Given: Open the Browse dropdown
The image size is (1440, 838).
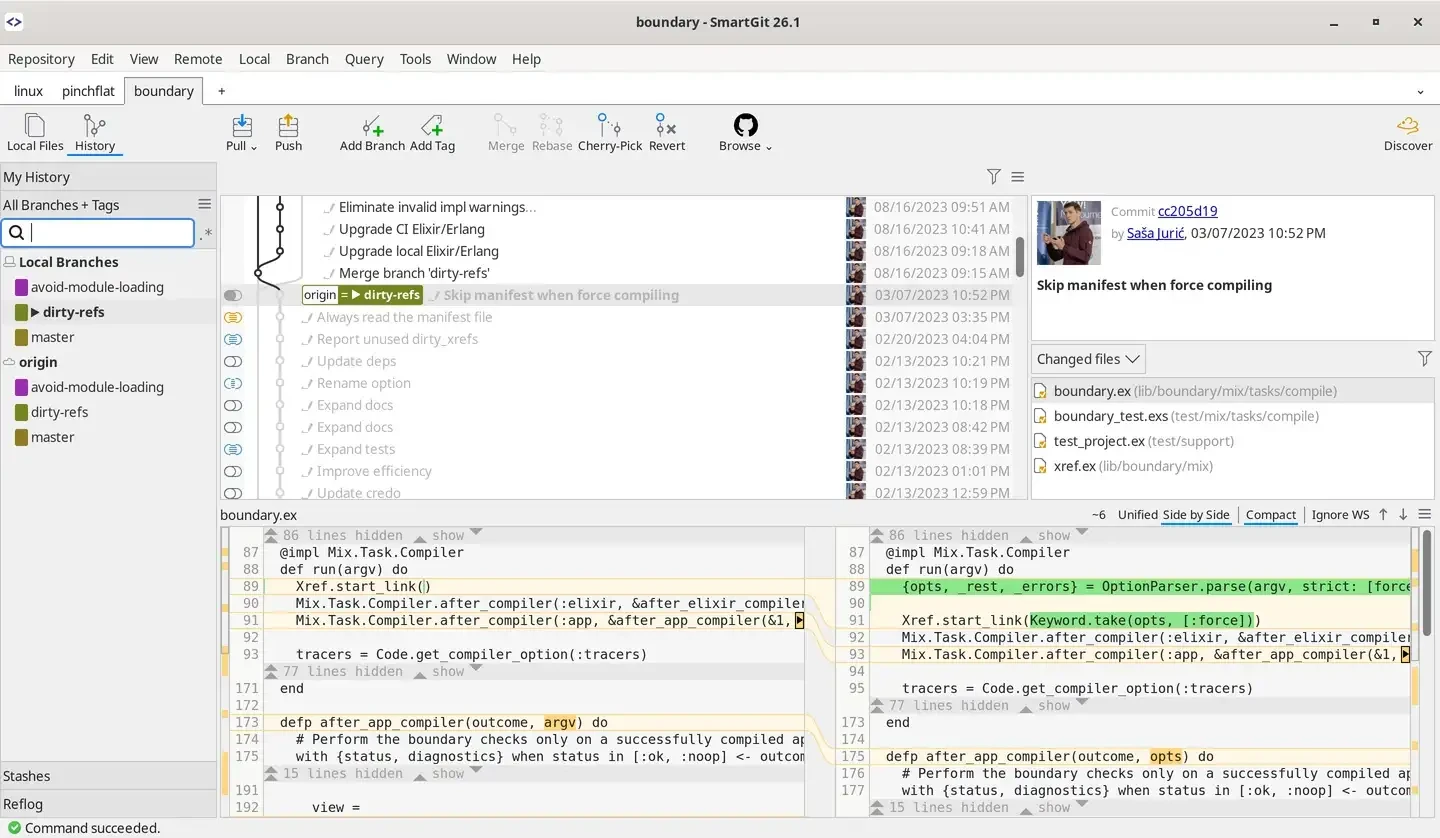Looking at the screenshot, I should 745,132.
